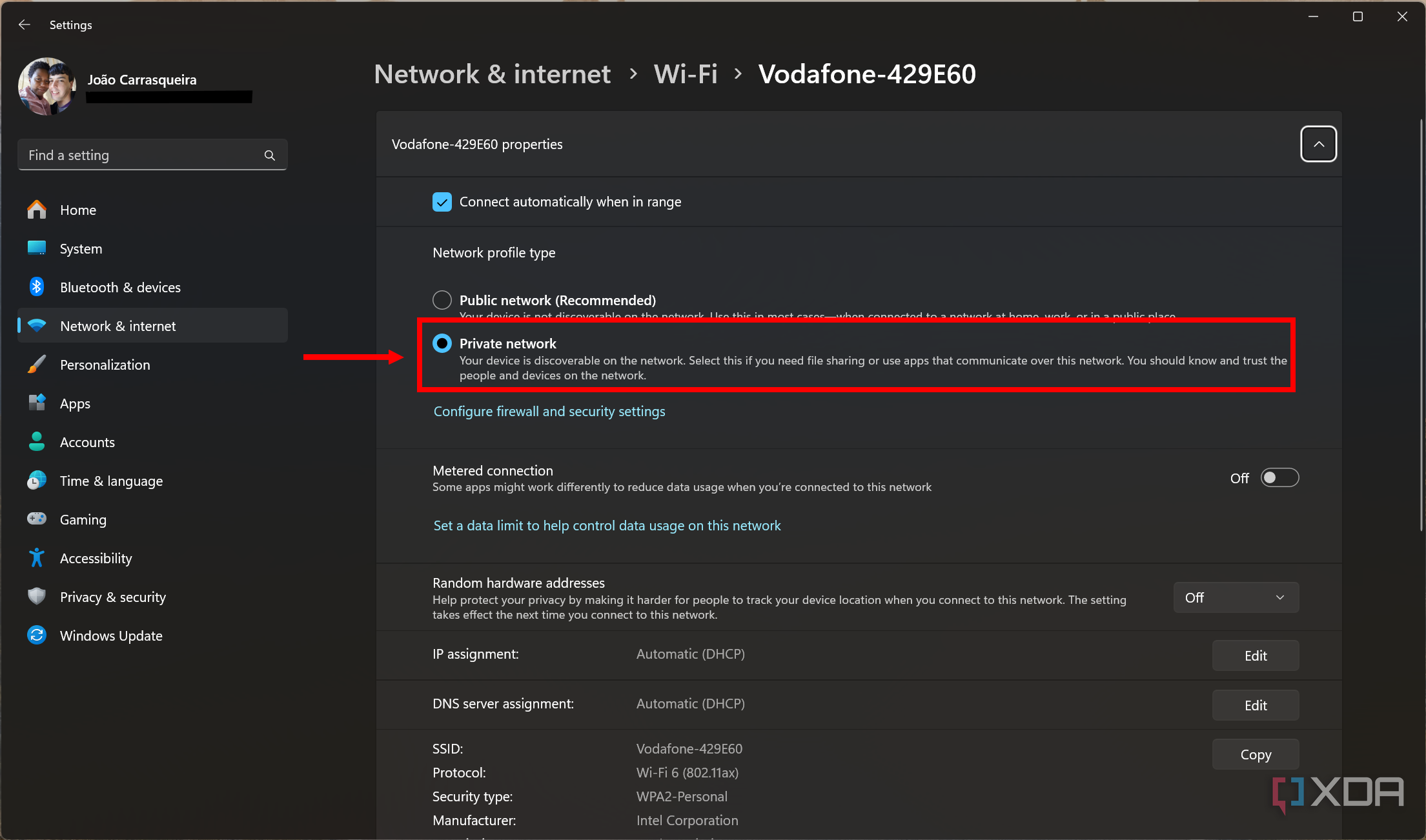Click the search magnifier icon
1426x840 pixels.
coord(270,155)
